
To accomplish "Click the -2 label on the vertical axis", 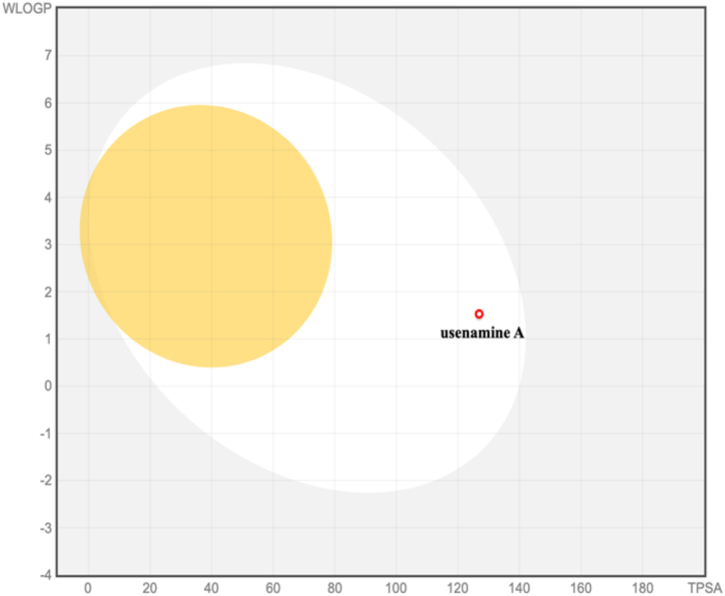I will (44, 481).
